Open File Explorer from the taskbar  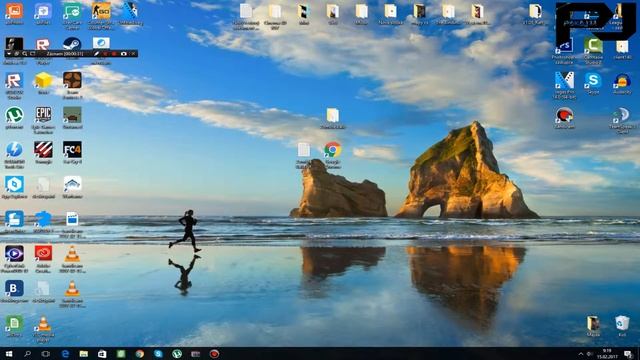click(84, 354)
